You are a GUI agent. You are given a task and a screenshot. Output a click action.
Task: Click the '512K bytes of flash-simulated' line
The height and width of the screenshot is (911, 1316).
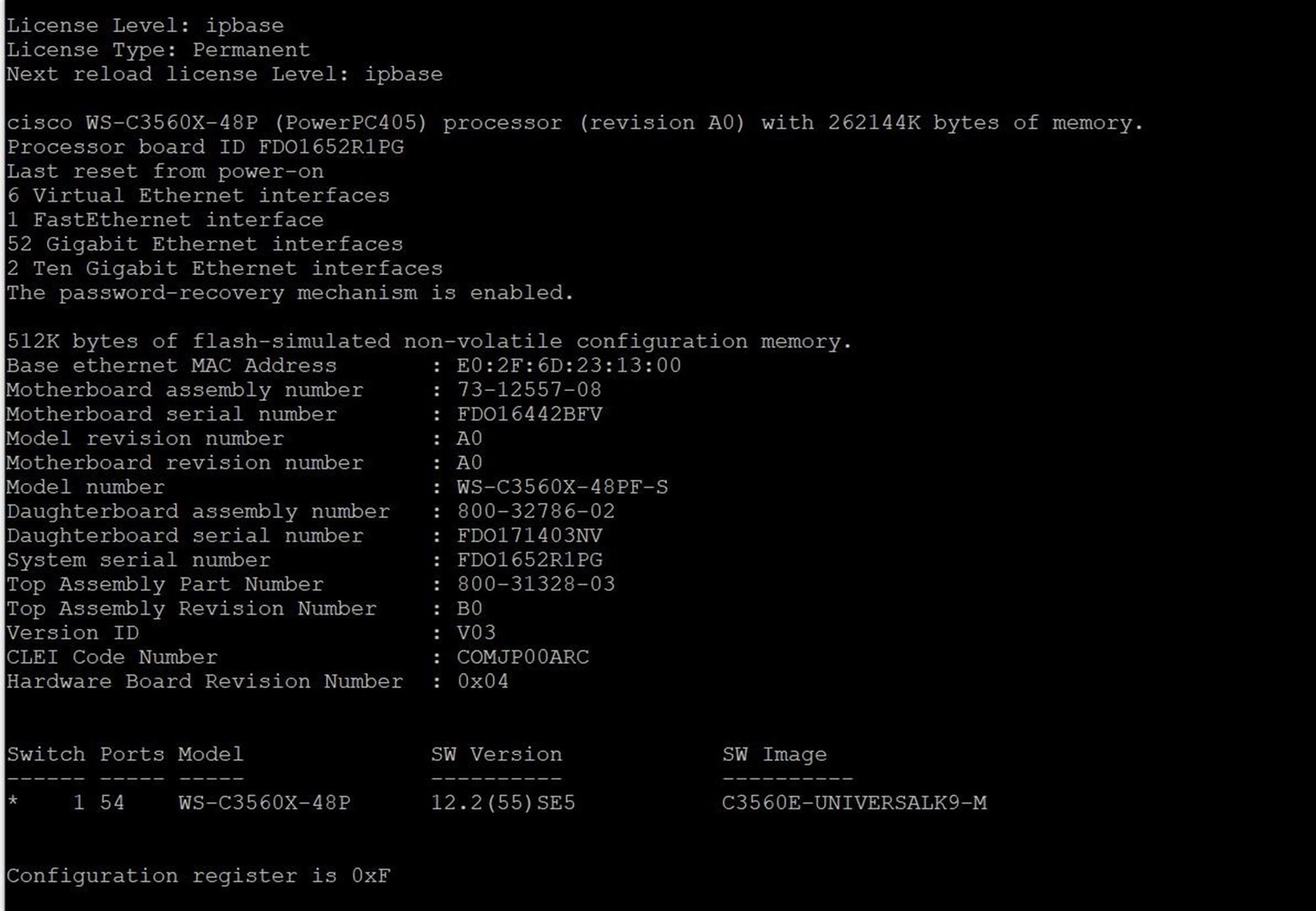tap(429, 342)
